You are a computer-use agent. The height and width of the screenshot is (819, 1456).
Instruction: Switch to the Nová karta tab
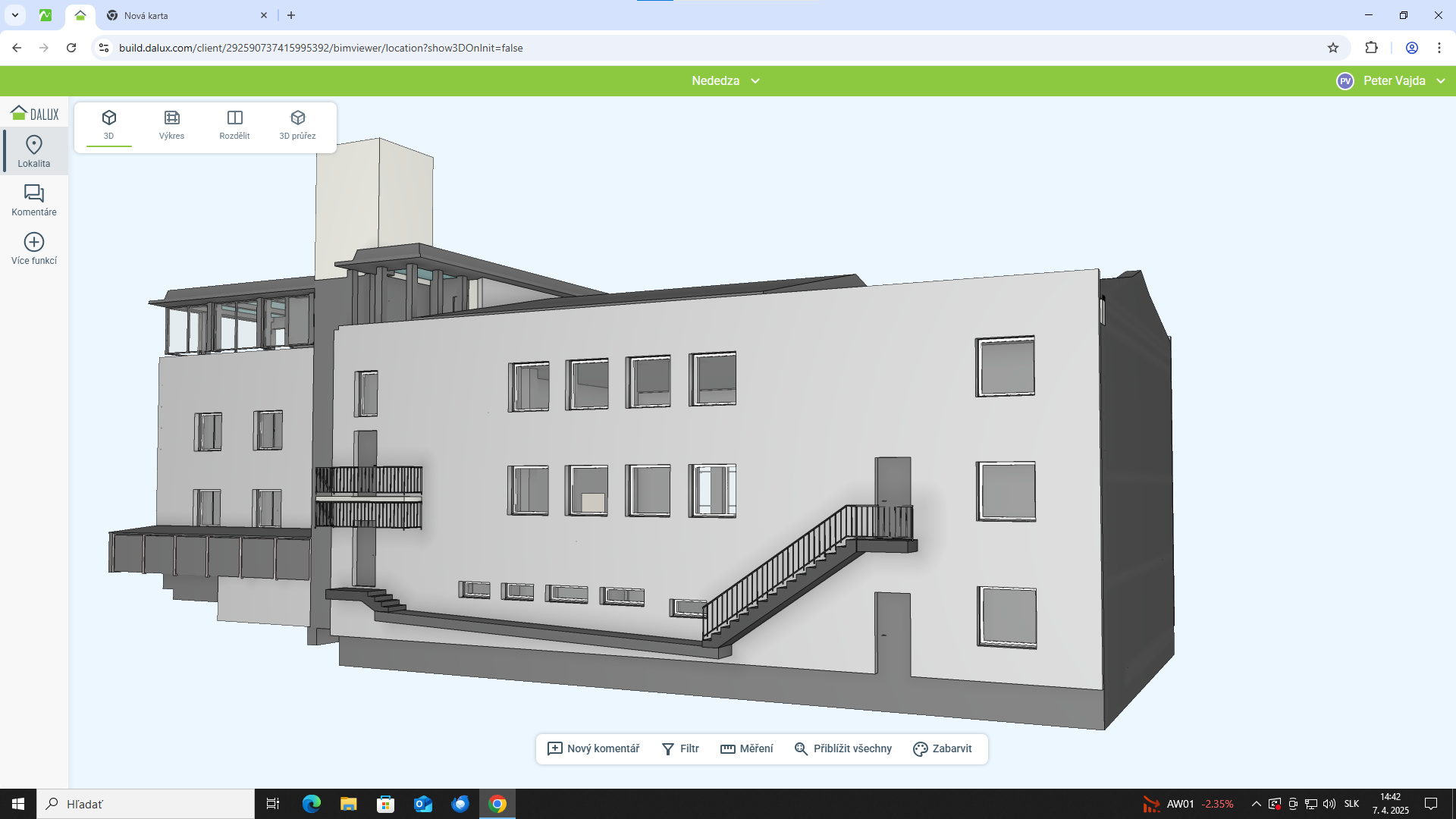182,15
